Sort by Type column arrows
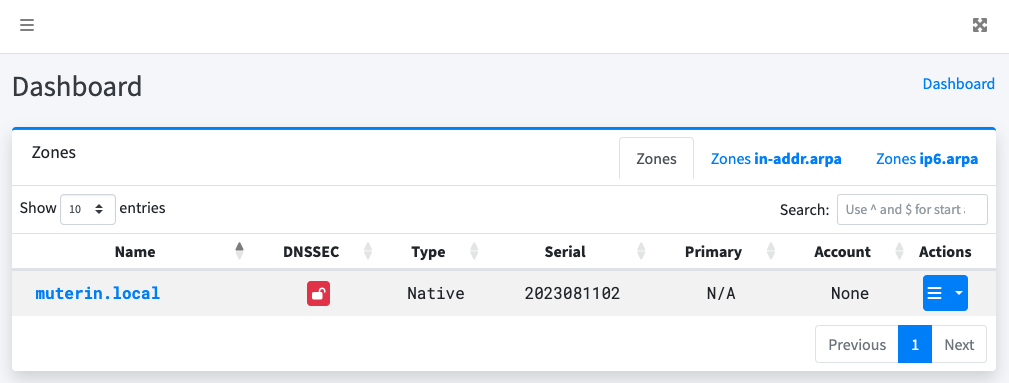Screen dimensions: 1009x383 (x=474, y=251)
